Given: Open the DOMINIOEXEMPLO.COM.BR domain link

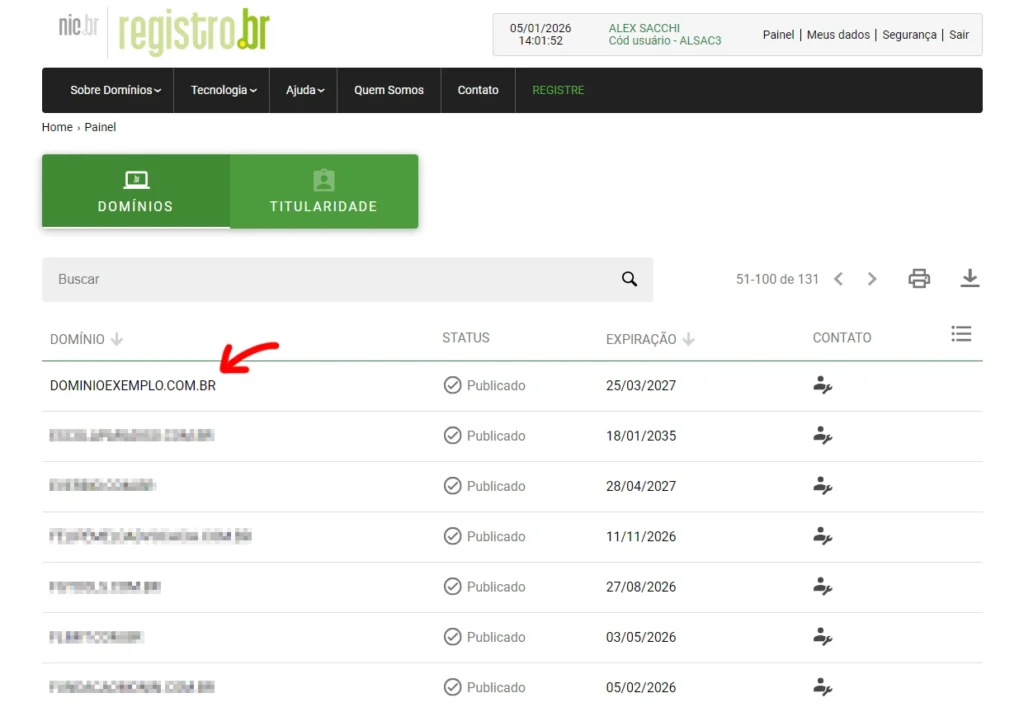Looking at the screenshot, I should (133, 386).
